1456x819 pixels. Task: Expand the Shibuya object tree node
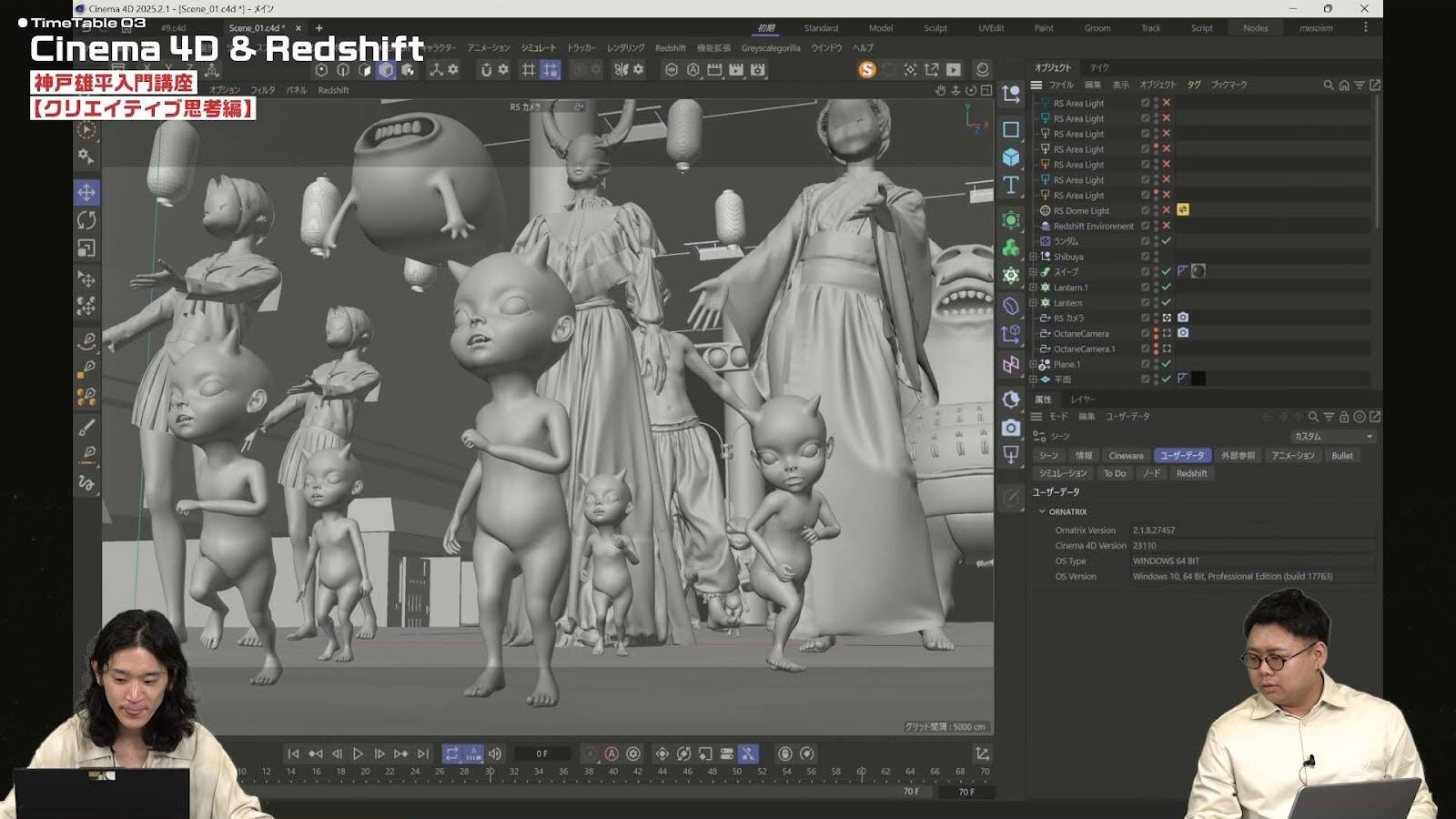[x=1034, y=257]
